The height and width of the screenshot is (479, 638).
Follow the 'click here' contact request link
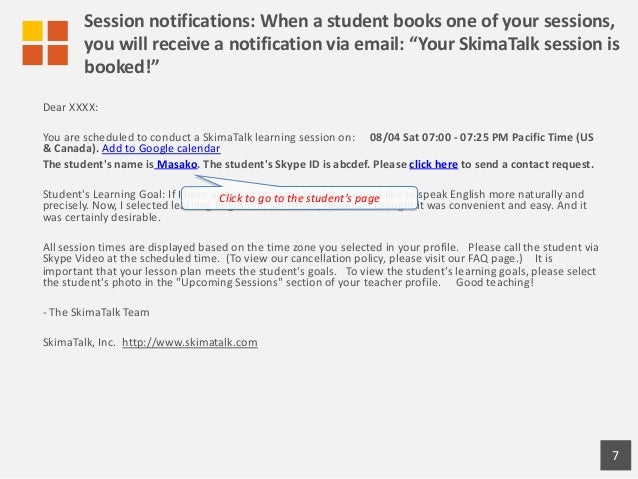coord(433,164)
